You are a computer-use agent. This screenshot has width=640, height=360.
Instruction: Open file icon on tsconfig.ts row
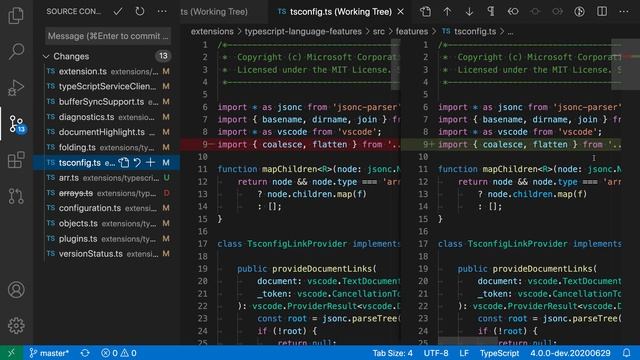(x=124, y=162)
